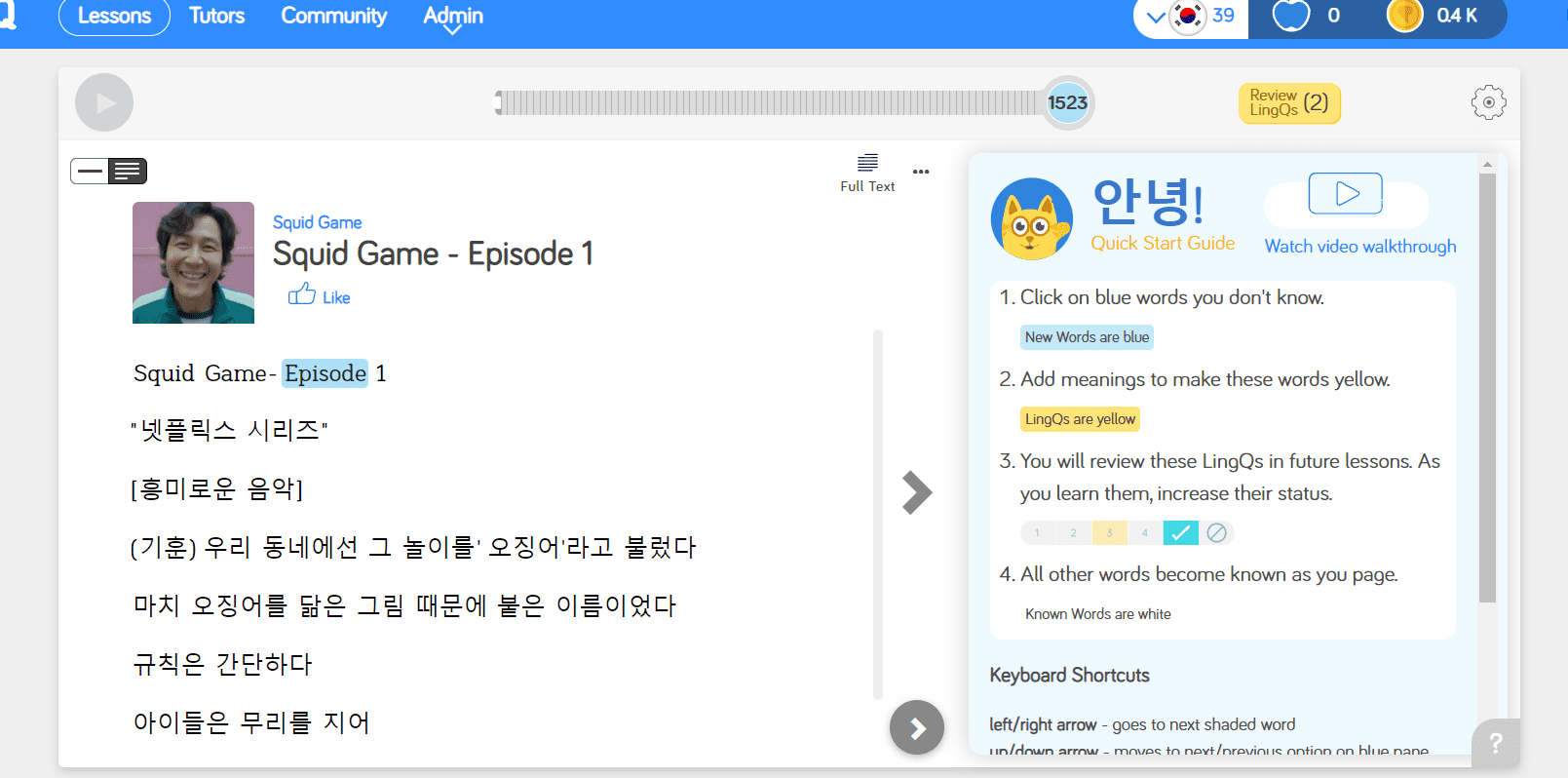This screenshot has height=778, width=1568.
Task: Open the Lessons tab
Action: [114, 17]
